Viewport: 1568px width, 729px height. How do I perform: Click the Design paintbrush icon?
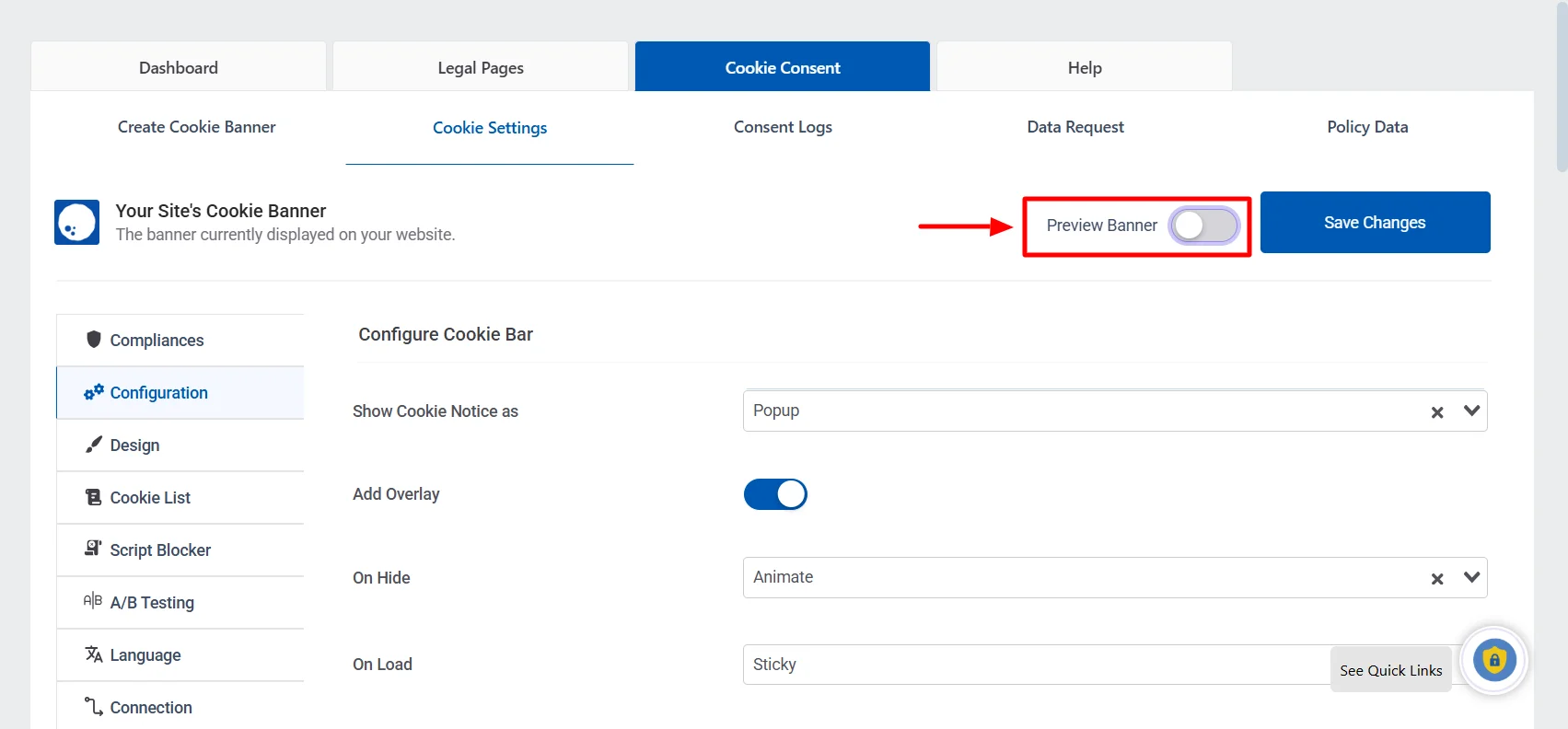coord(94,445)
